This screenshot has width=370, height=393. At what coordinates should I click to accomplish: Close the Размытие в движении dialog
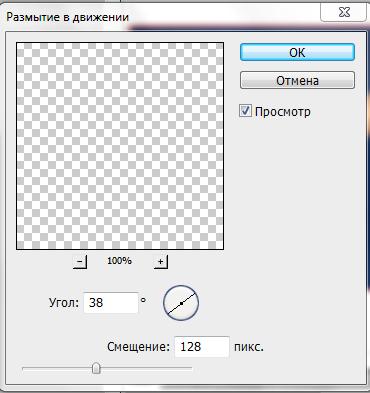click(x=344, y=13)
